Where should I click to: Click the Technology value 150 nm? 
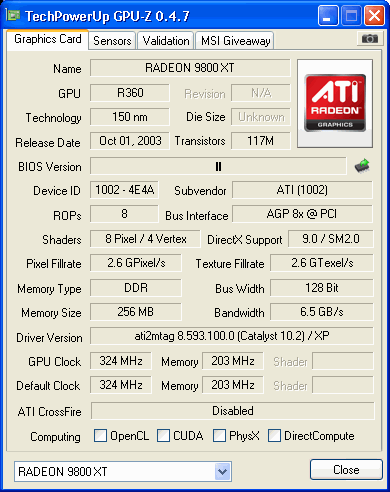coord(130,117)
